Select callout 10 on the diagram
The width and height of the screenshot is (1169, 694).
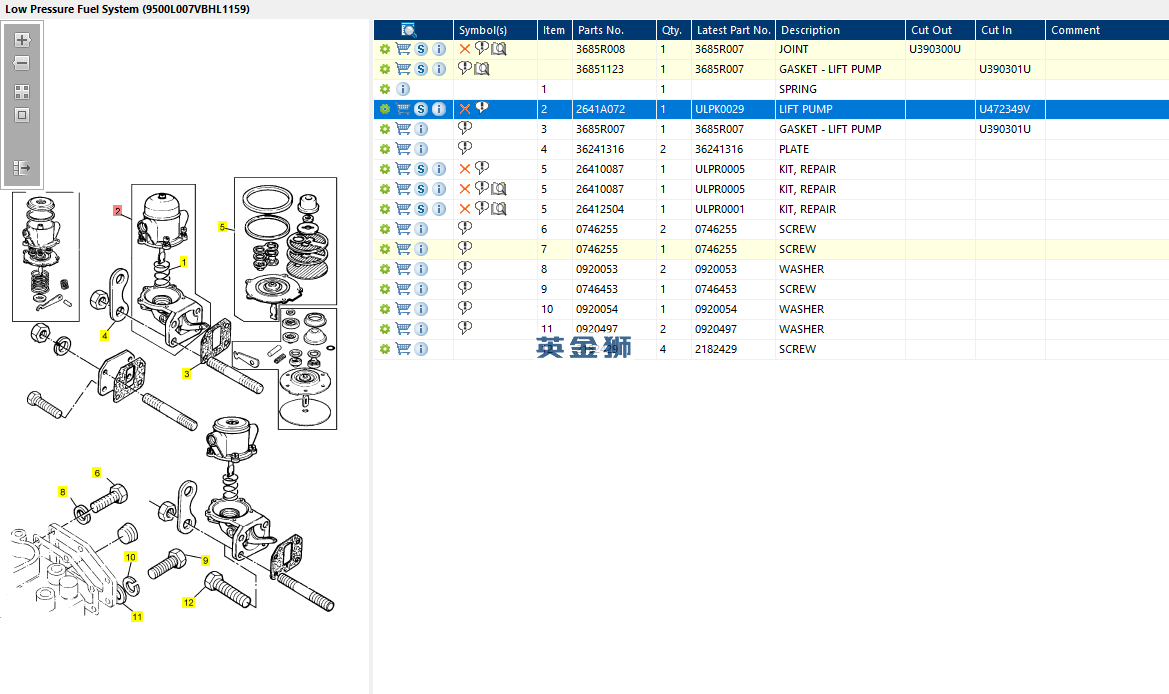point(130,557)
